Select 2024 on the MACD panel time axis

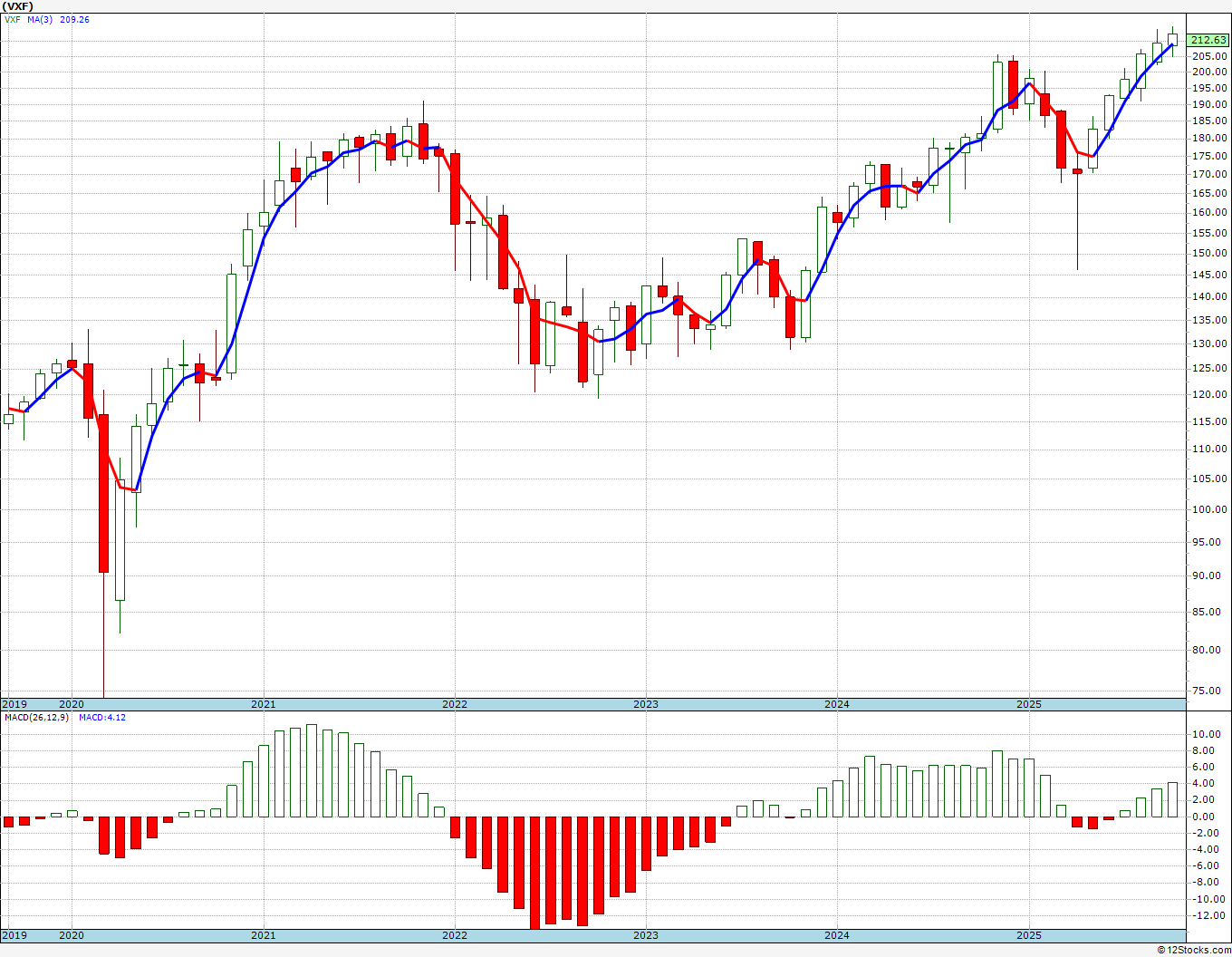point(837,935)
